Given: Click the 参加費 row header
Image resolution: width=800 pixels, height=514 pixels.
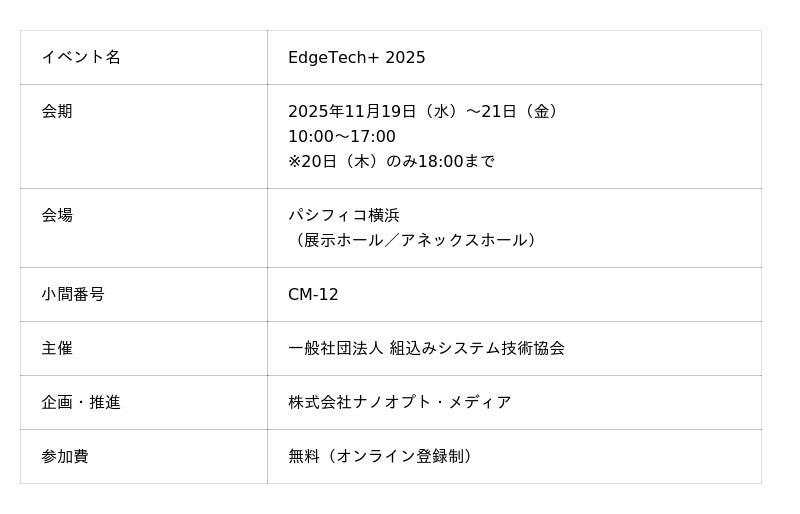Looking at the screenshot, I should coord(65,456).
